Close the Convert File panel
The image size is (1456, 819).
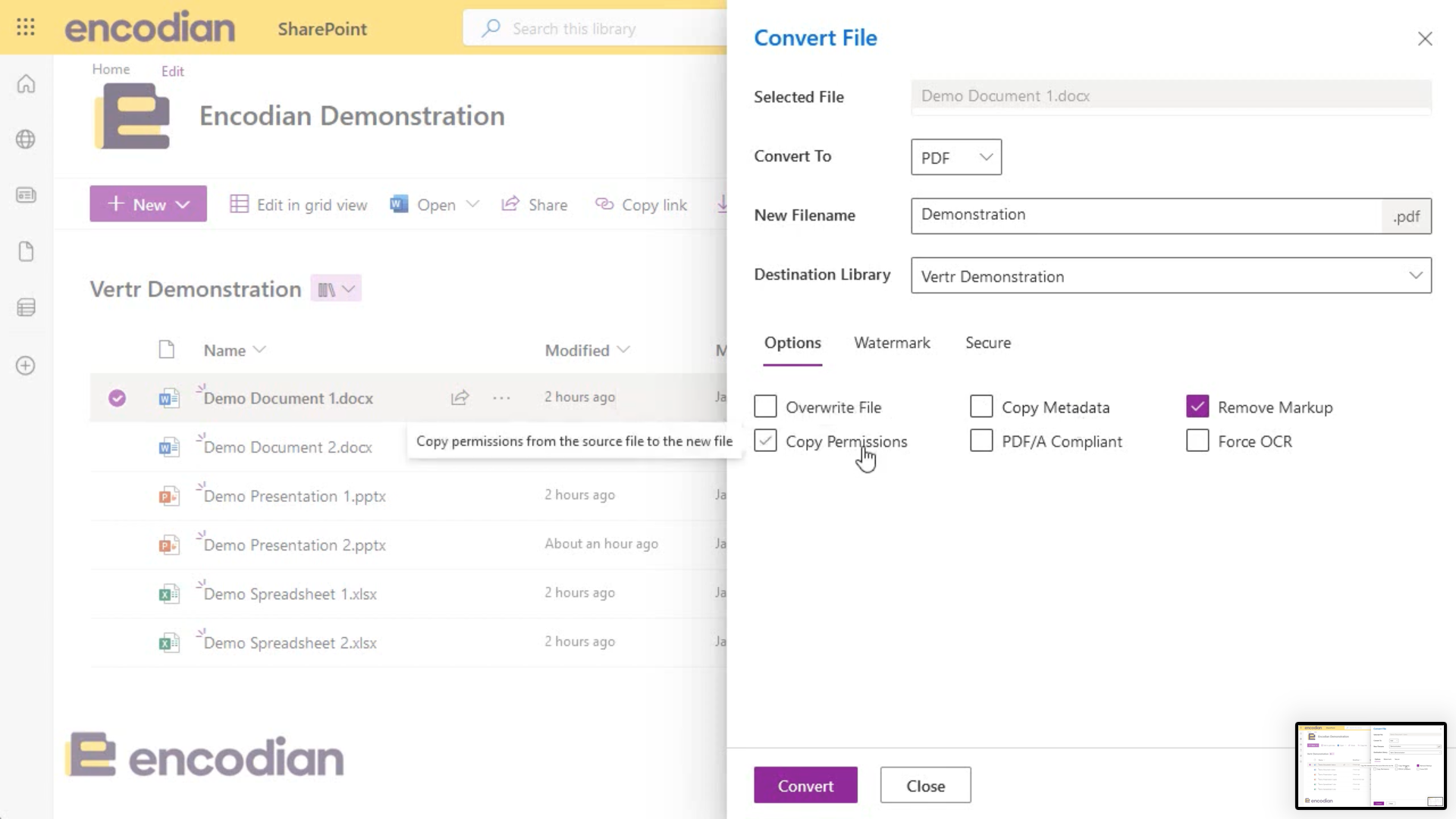pyautogui.click(x=1425, y=39)
